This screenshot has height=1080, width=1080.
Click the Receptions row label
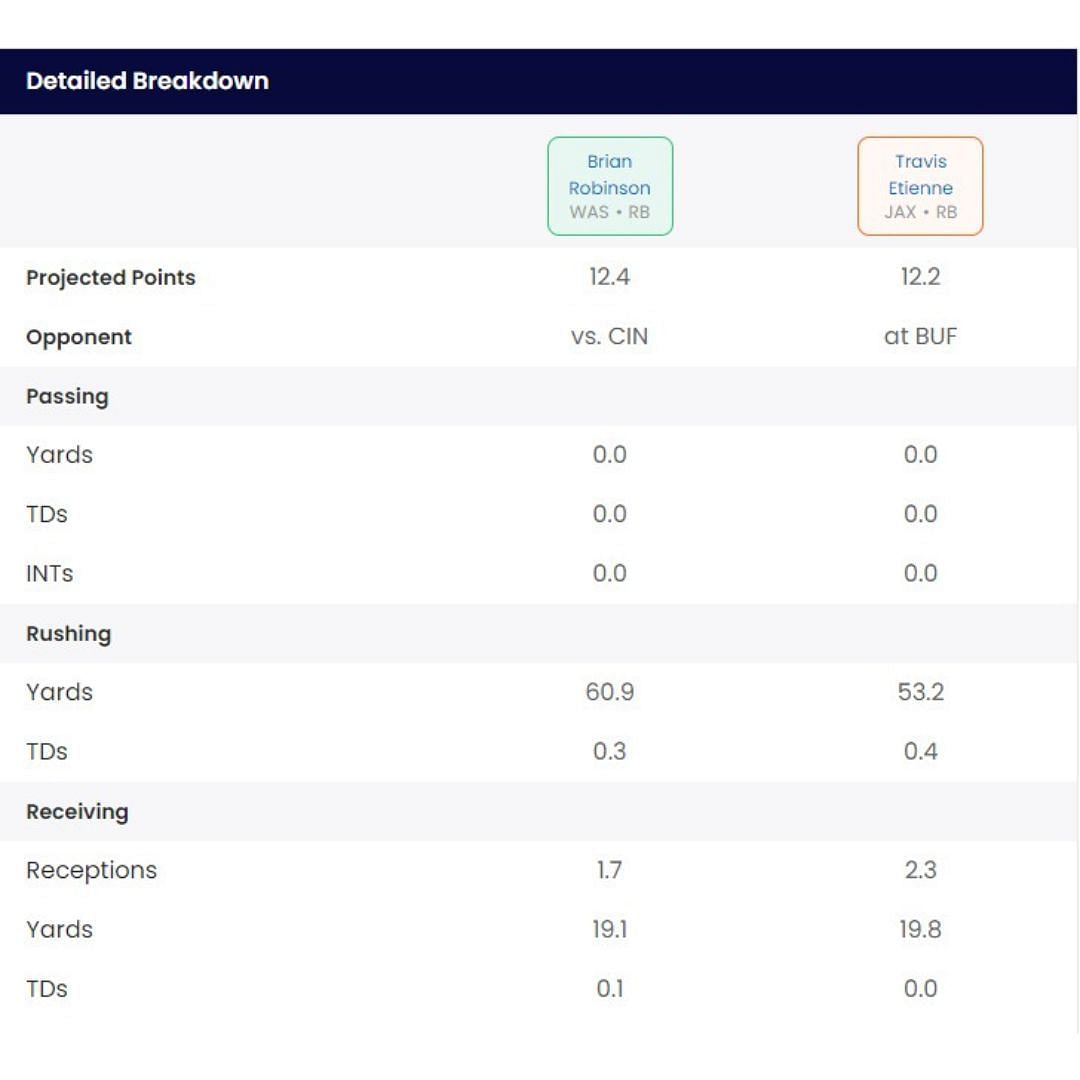click(91, 870)
